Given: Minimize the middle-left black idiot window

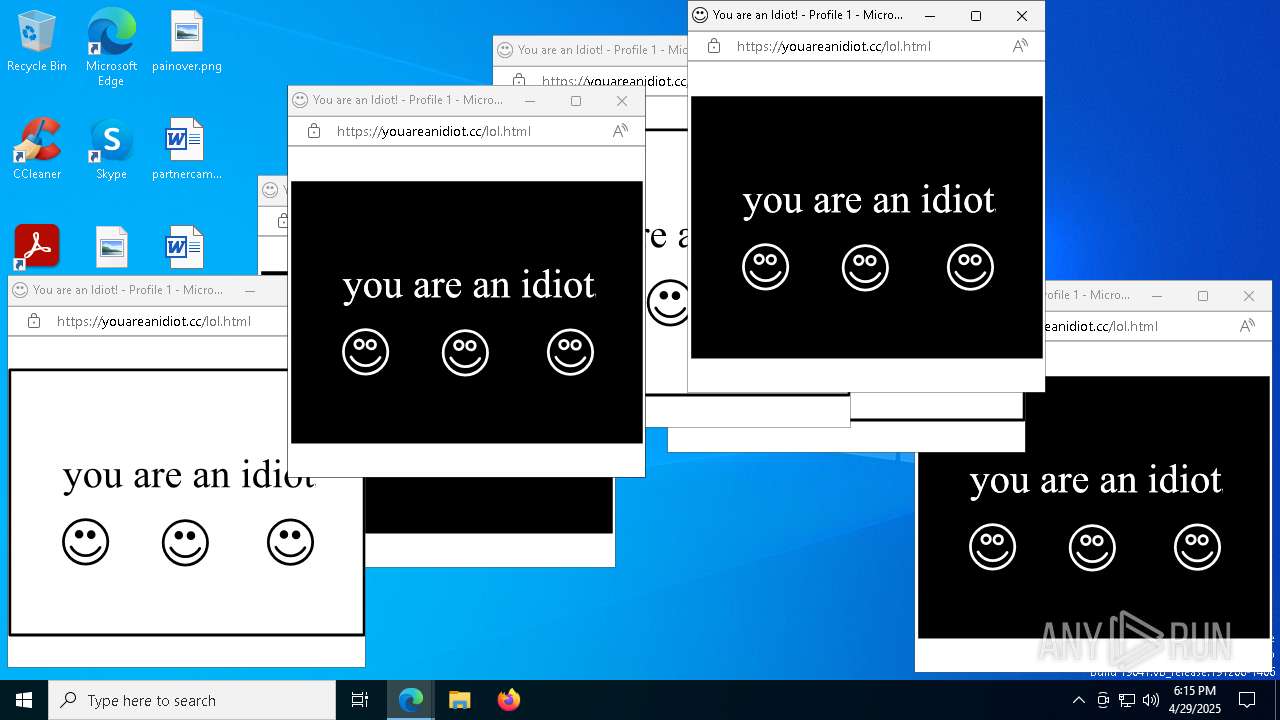Looking at the screenshot, I should 530,101.
